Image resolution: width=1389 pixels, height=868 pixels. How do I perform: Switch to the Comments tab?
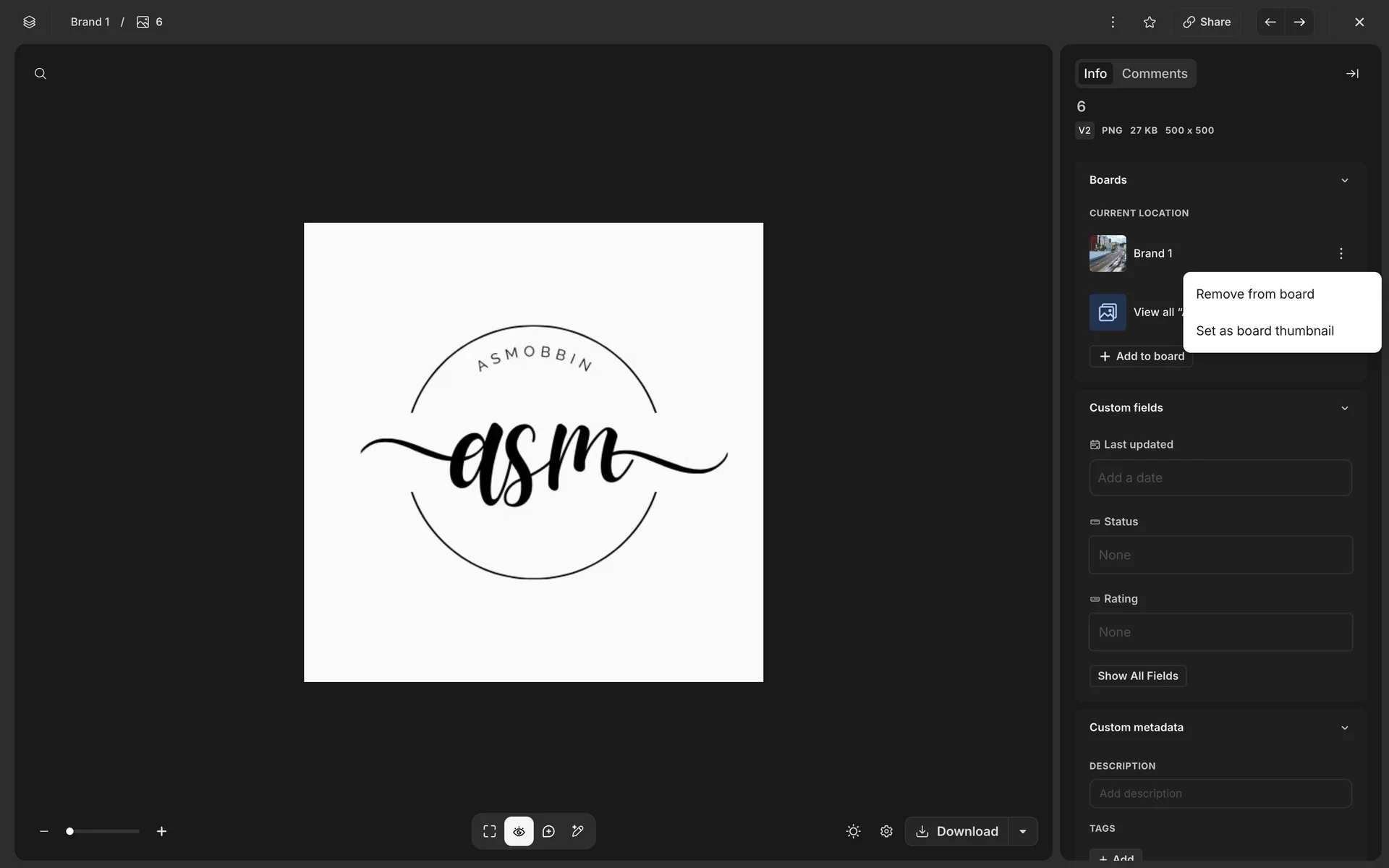coord(1154,74)
